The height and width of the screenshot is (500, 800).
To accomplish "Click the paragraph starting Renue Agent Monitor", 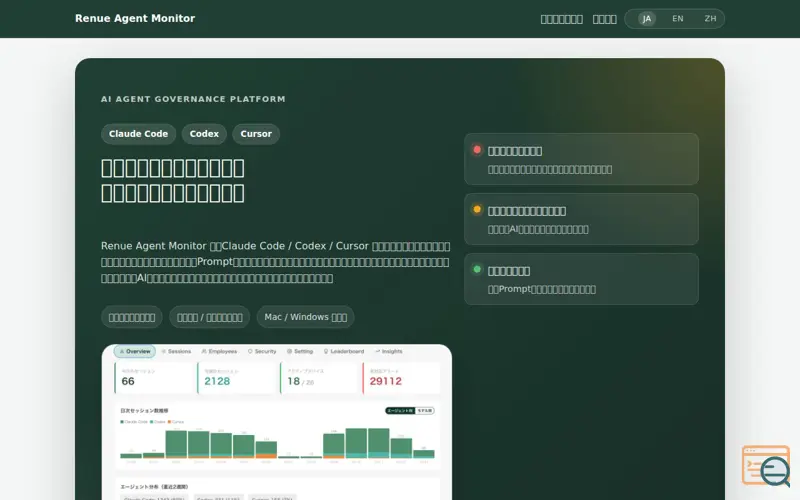I will pos(276,262).
